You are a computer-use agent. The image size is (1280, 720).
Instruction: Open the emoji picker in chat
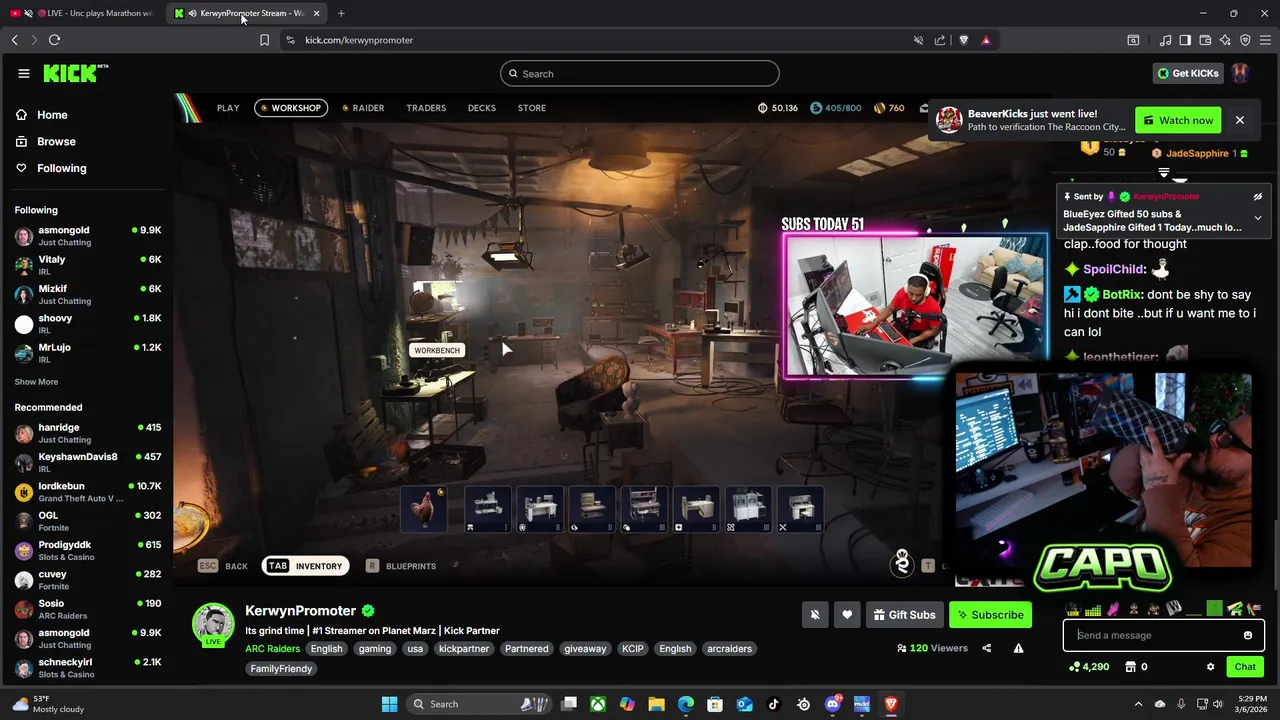pyautogui.click(x=1248, y=635)
